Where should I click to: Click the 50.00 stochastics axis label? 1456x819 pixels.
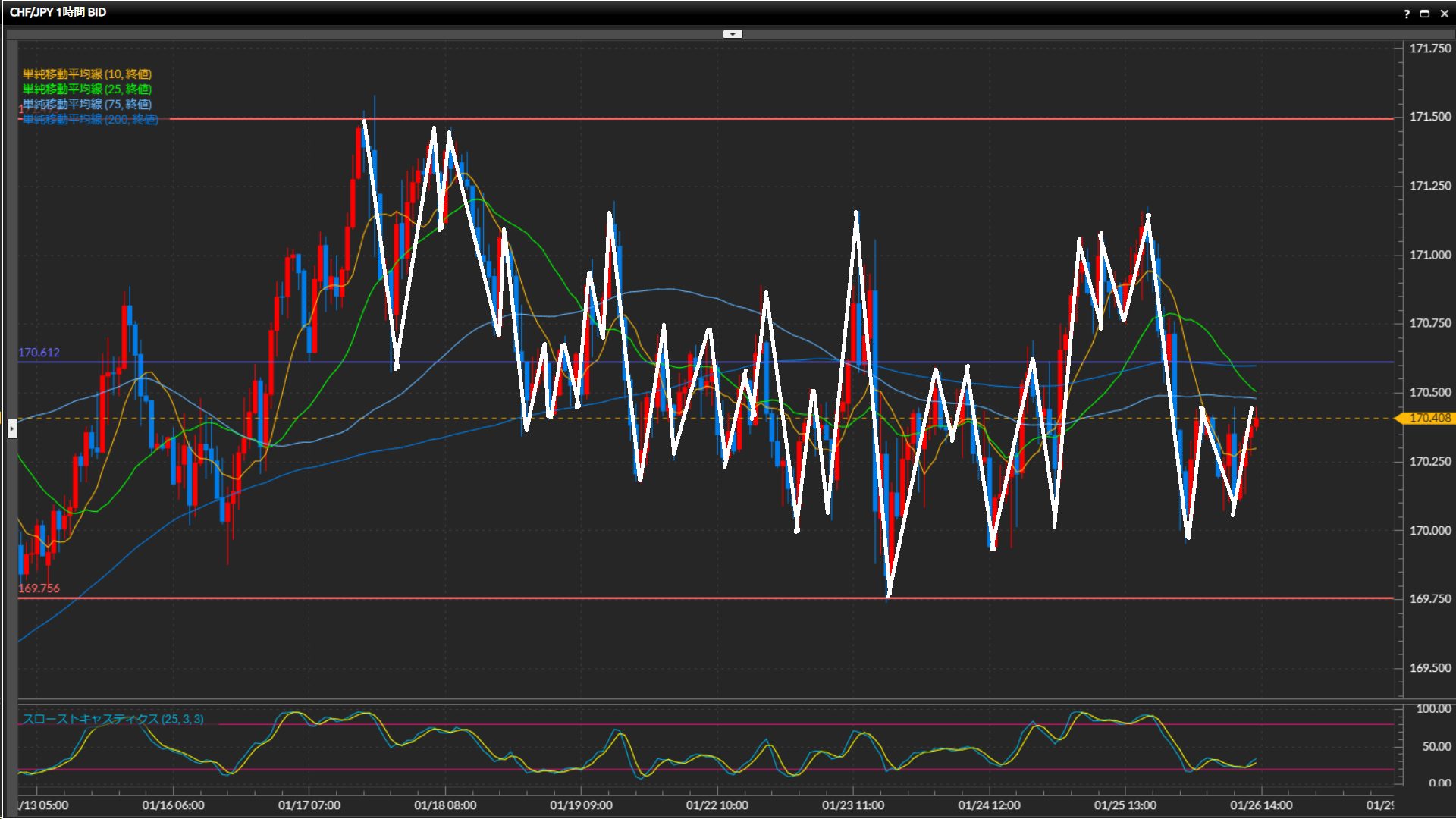(1436, 747)
